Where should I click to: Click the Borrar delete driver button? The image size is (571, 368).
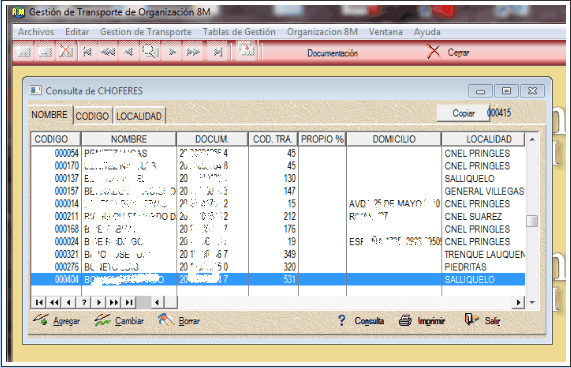click(x=179, y=321)
